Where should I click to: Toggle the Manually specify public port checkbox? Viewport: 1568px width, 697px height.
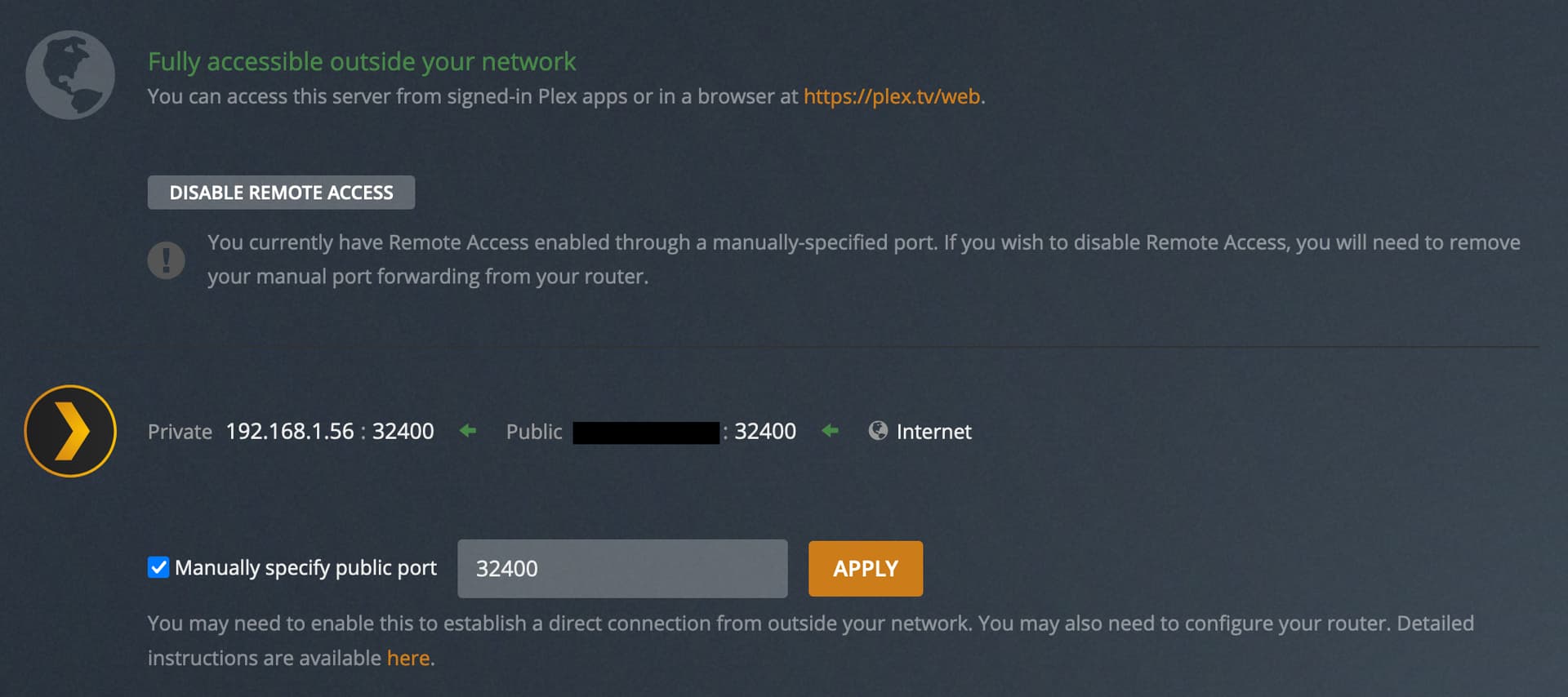click(x=158, y=567)
